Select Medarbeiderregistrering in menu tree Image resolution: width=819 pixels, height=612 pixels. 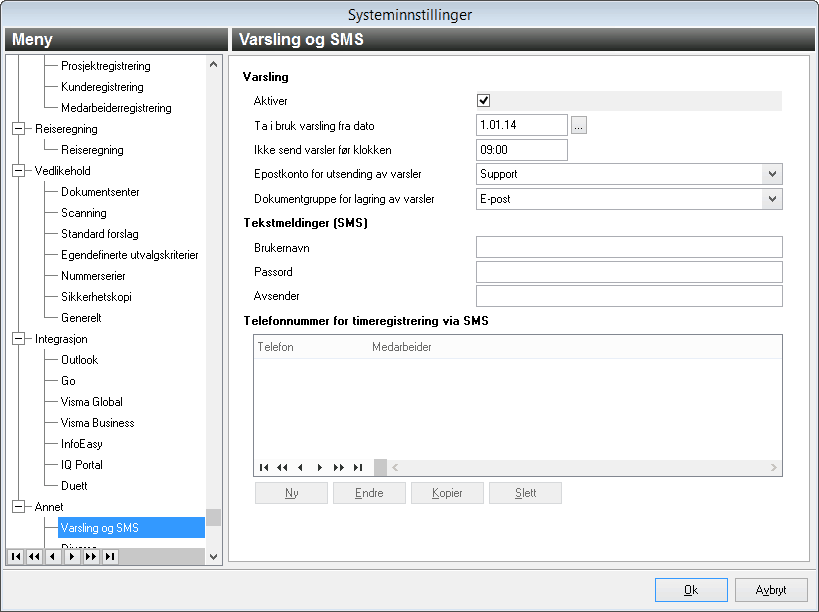[116, 108]
